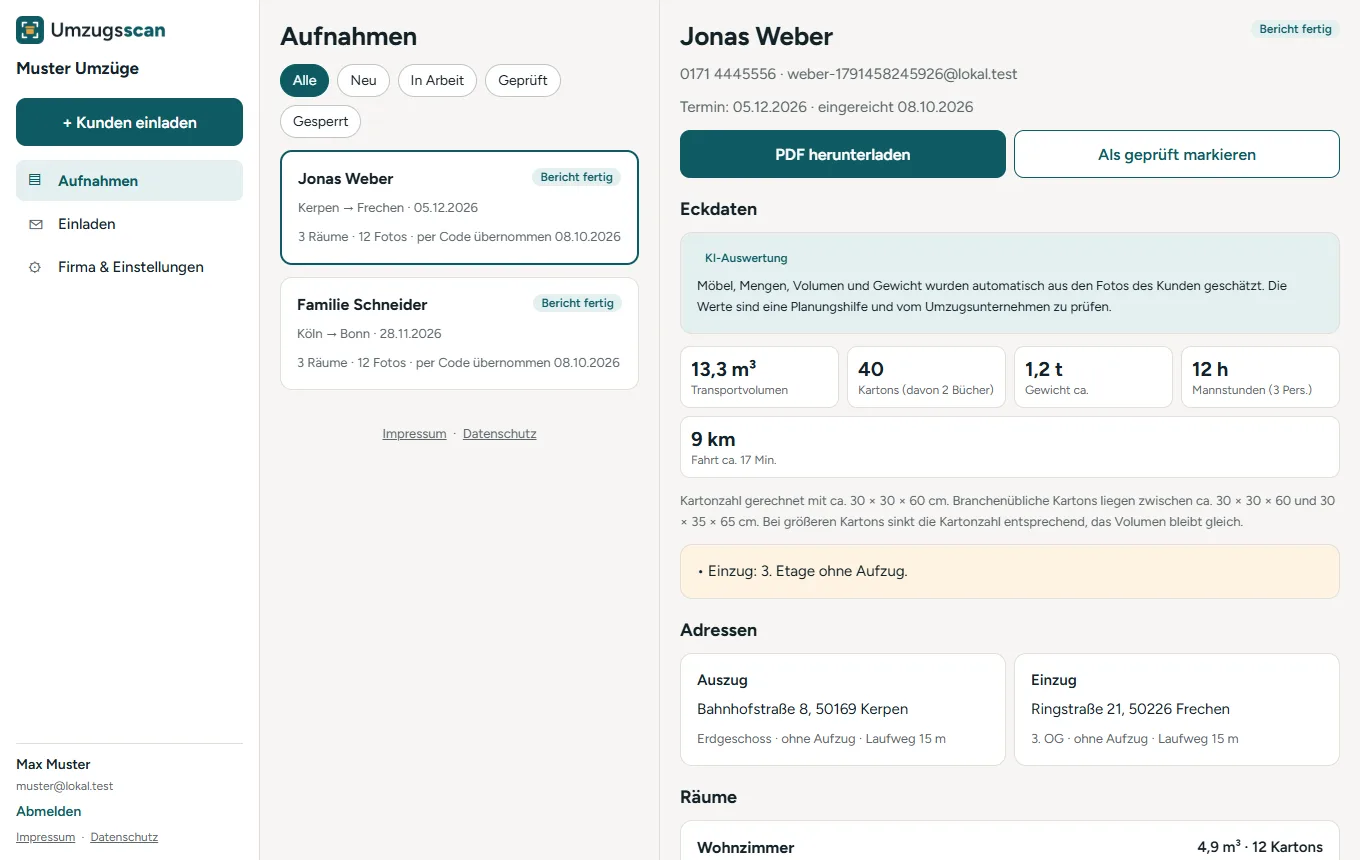Download the PDF report
The height and width of the screenshot is (860, 1360).
[x=842, y=154]
